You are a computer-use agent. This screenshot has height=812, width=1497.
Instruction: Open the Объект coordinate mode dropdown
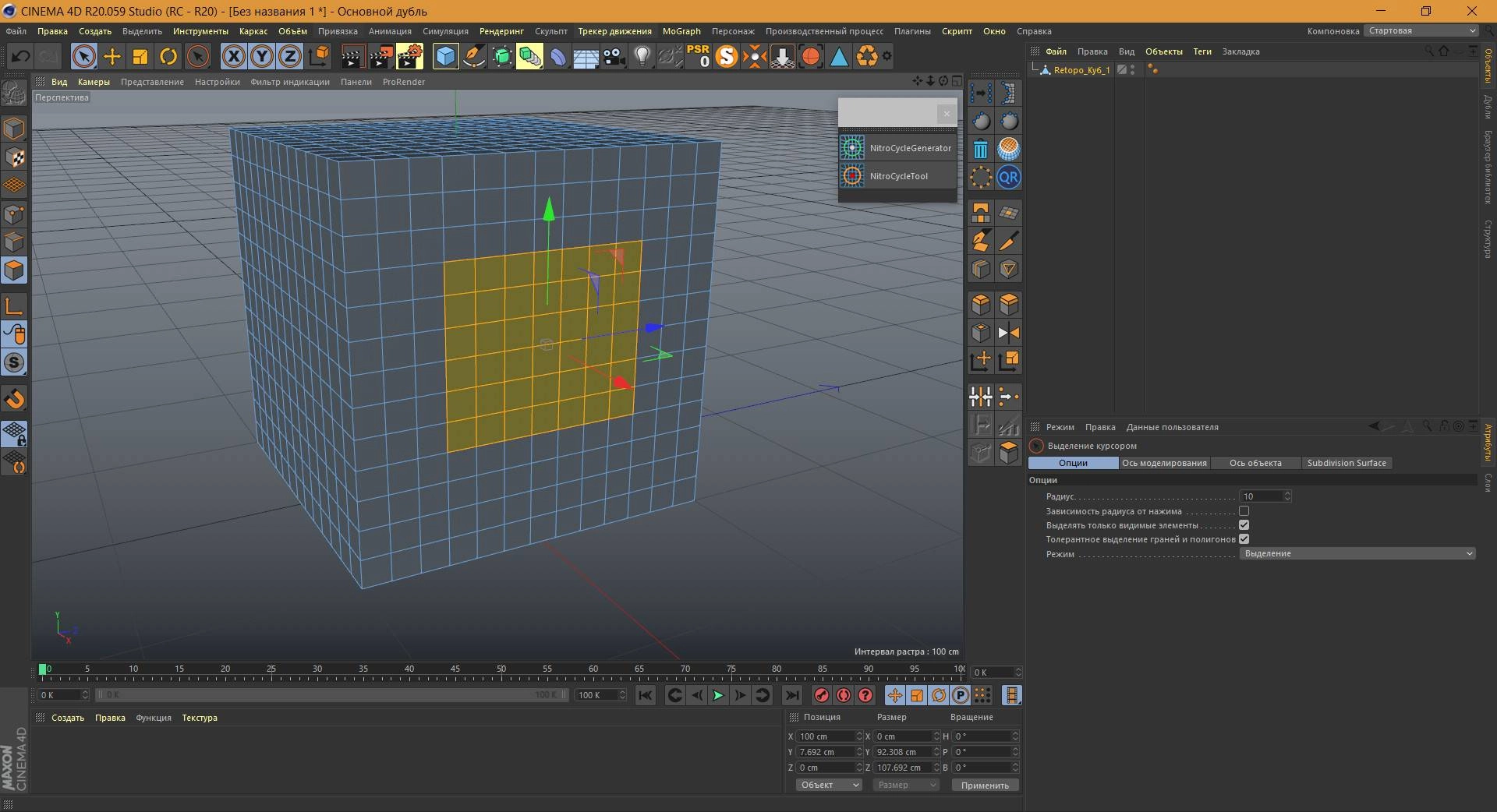click(829, 785)
